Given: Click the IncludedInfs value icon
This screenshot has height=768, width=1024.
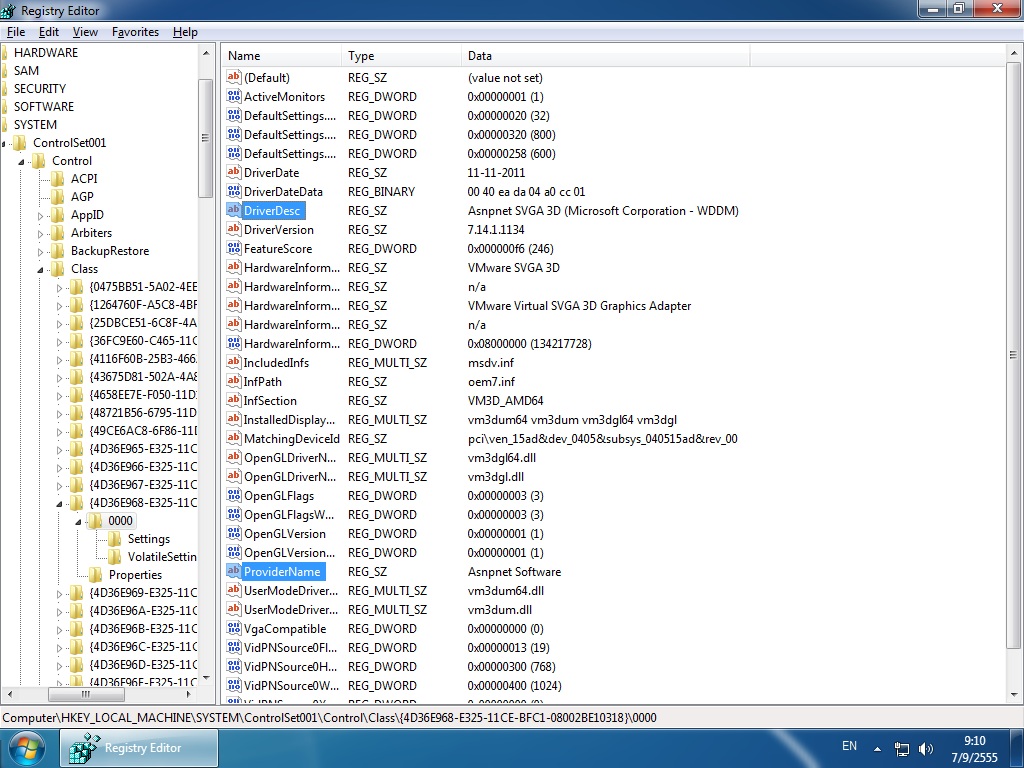Looking at the screenshot, I should (233, 362).
